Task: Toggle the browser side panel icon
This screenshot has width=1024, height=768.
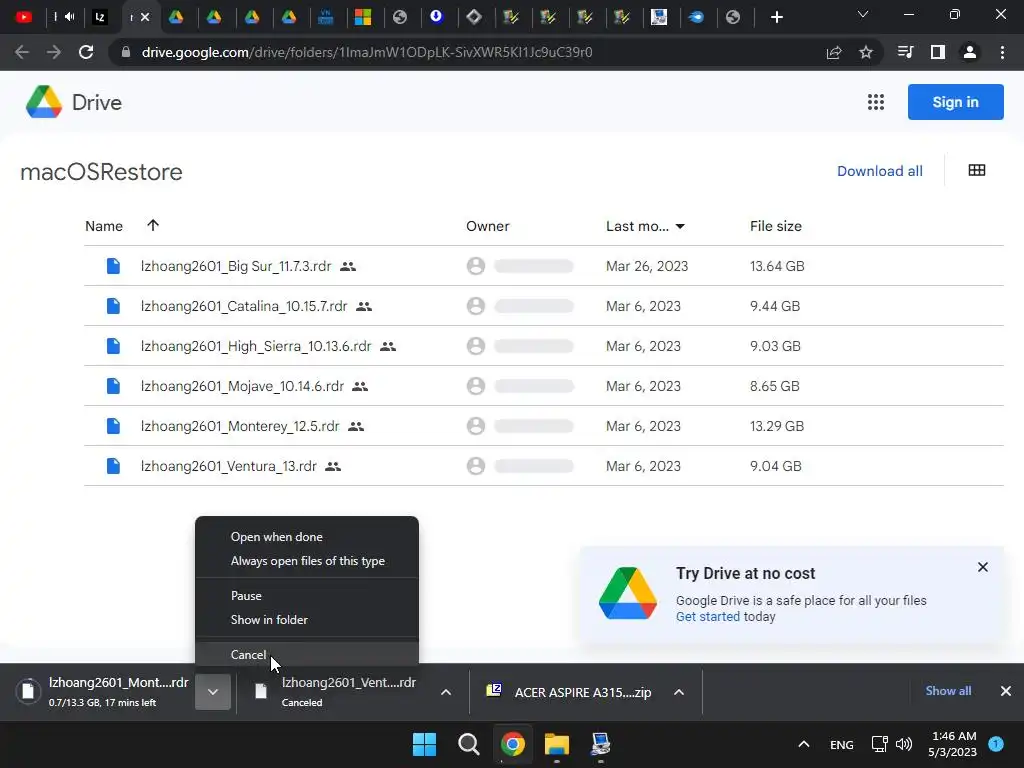Action: (x=937, y=52)
